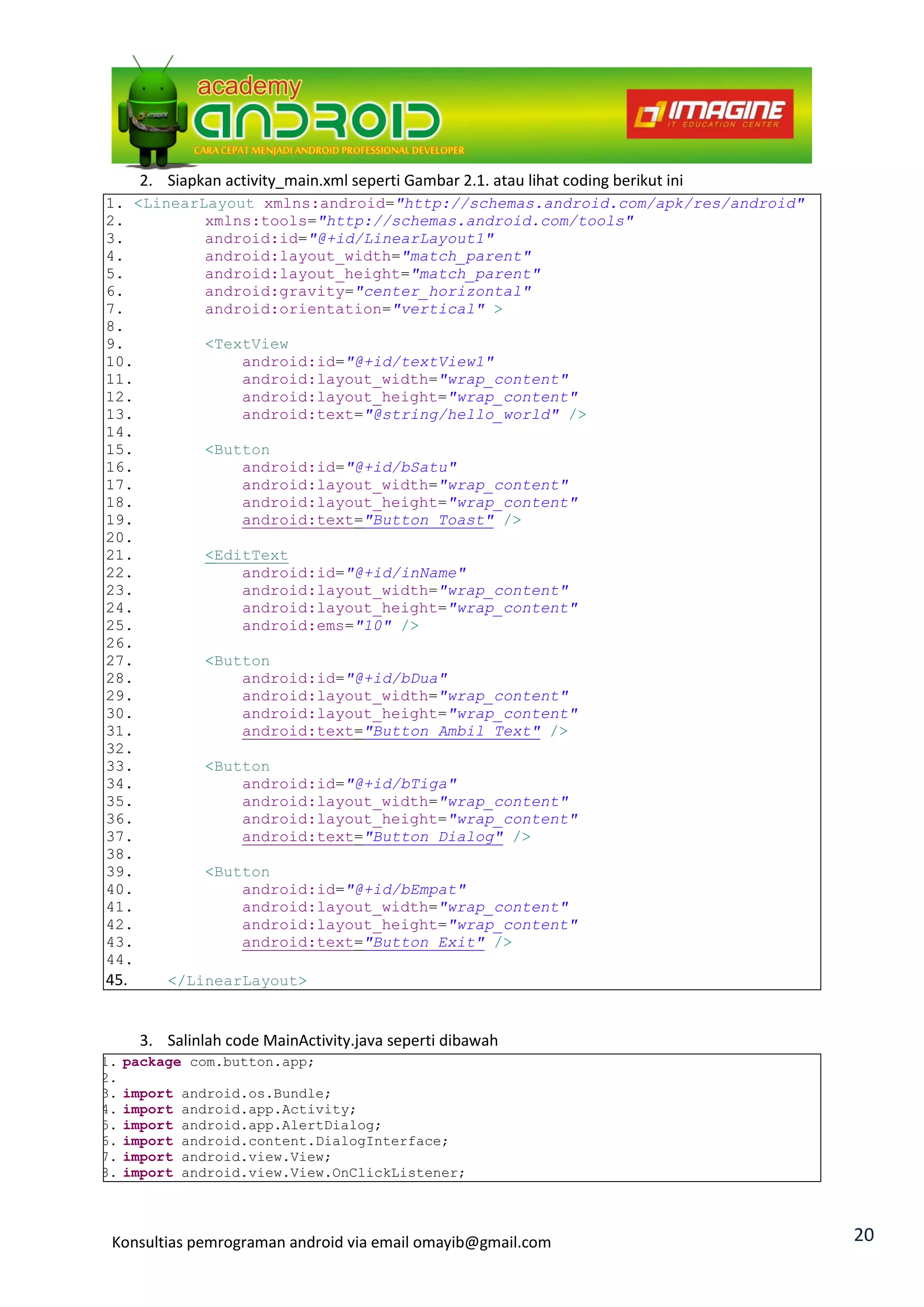
Task: Click the footer email omayib@gmail.com
Action: click(482, 1242)
